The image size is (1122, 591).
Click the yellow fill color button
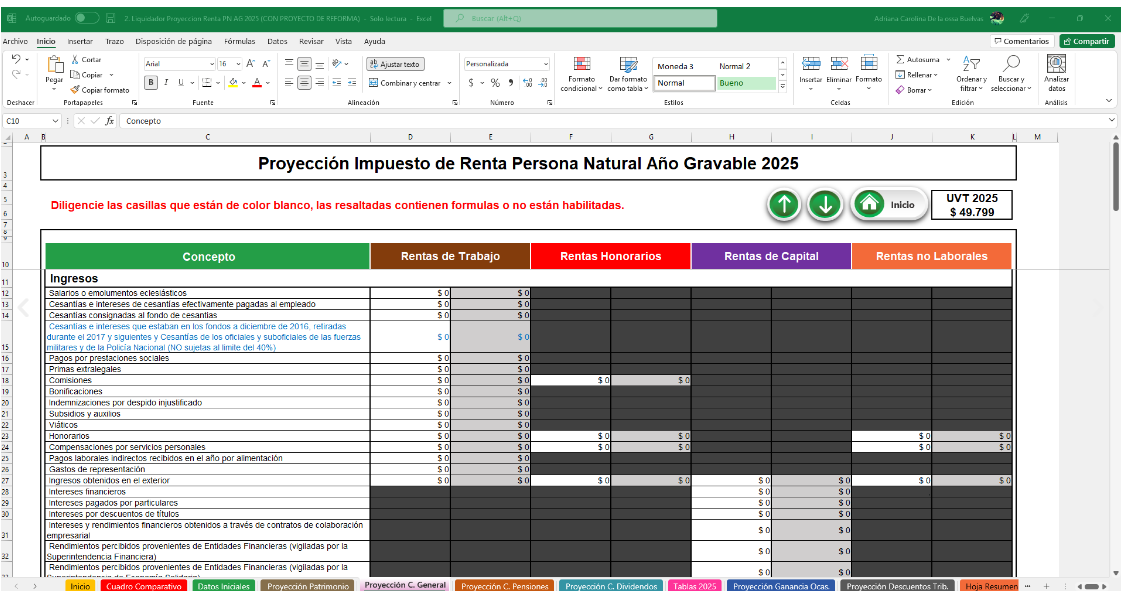(x=233, y=83)
